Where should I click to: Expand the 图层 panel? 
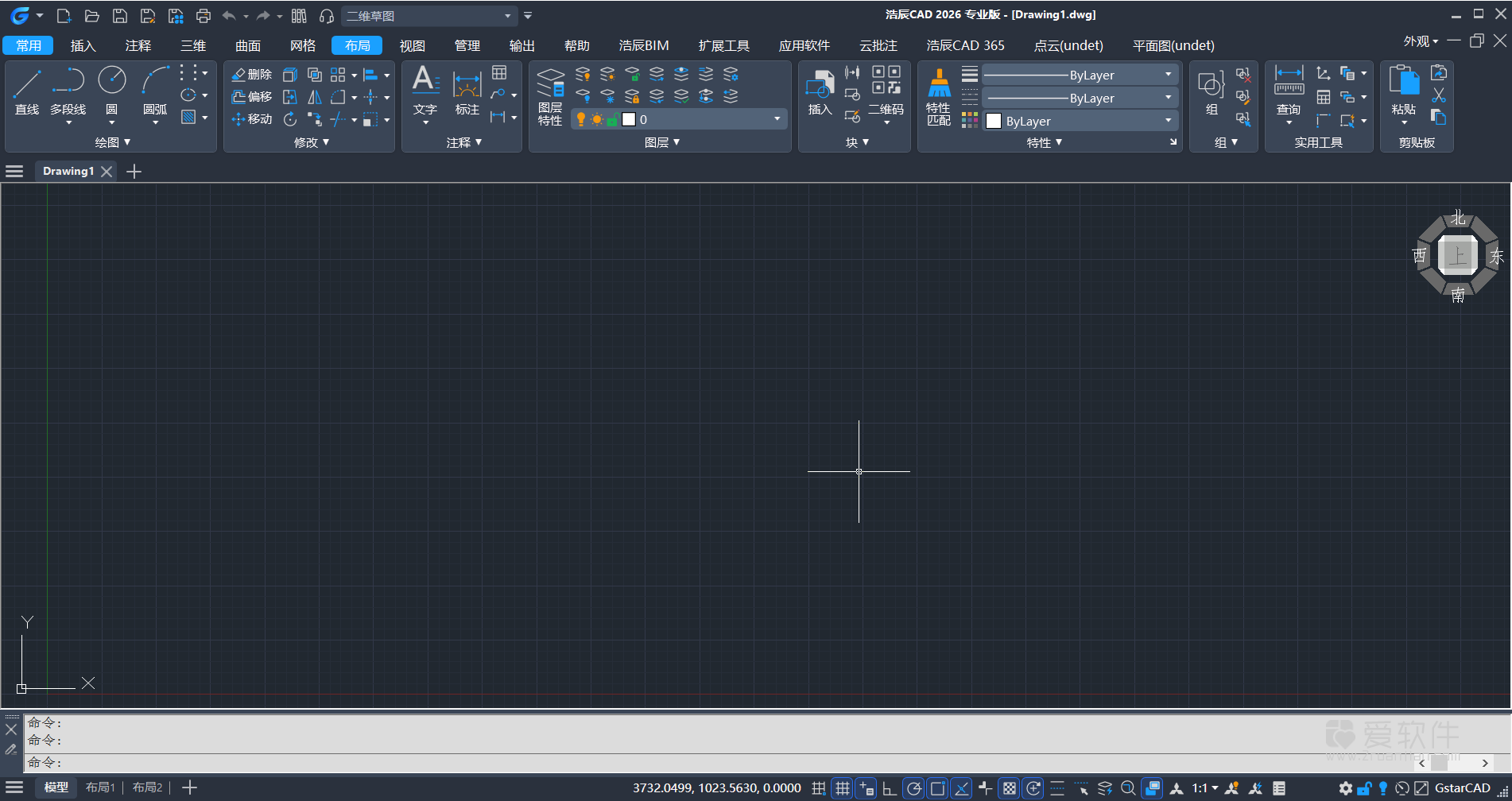pyautogui.click(x=662, y=142)
